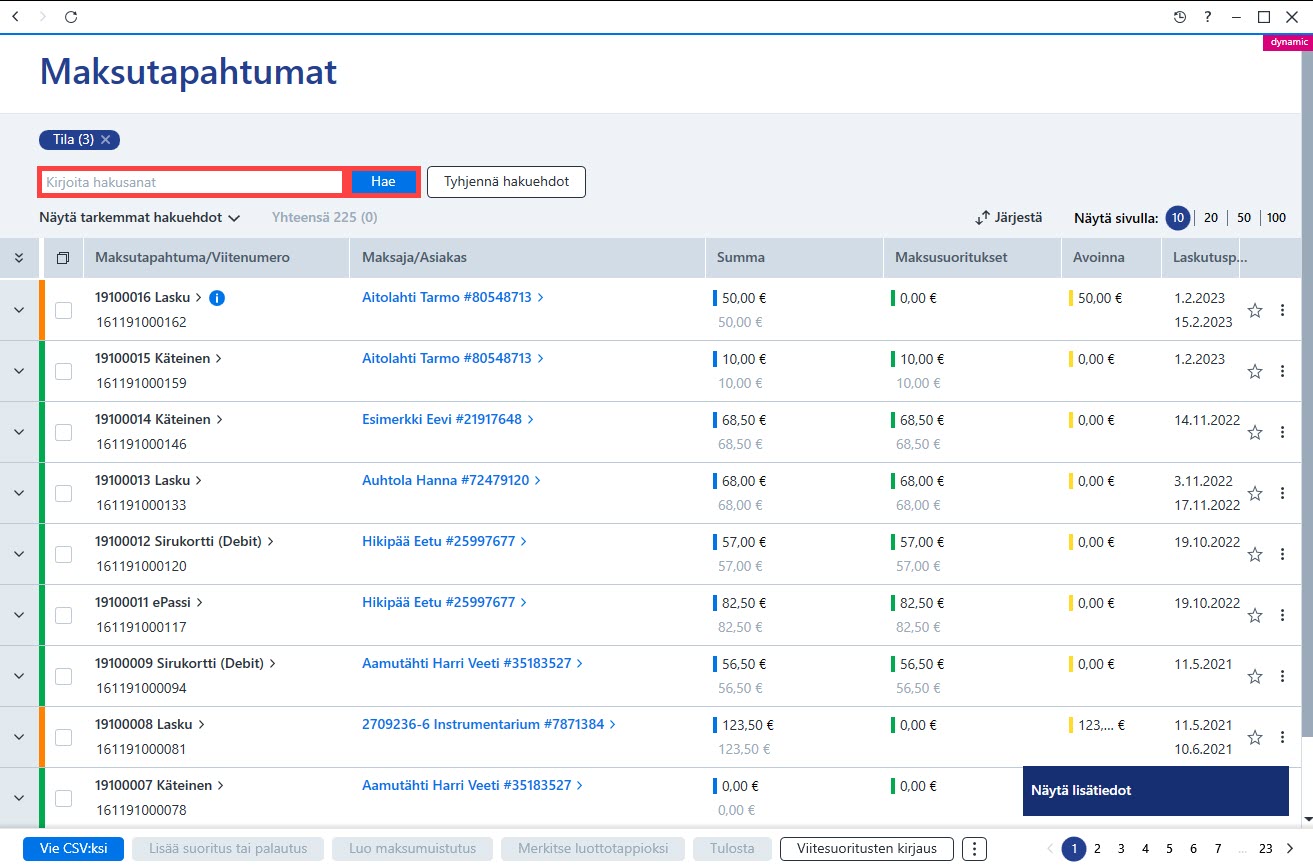
Task: Check the box for 19100008 Lasku
Action: [63, 737]
